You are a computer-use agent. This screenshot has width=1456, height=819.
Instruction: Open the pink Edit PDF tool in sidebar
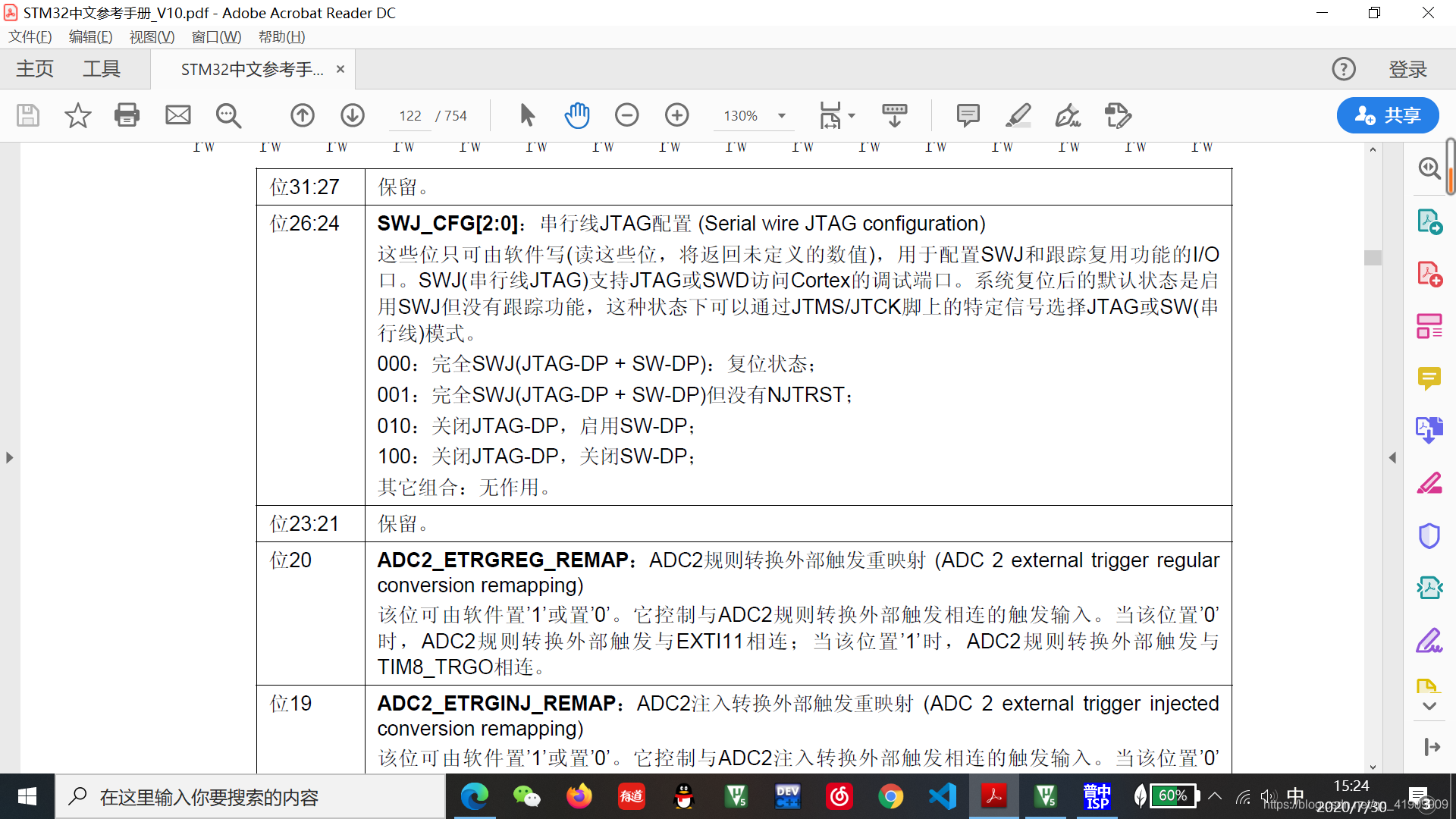click(1429, 483)
